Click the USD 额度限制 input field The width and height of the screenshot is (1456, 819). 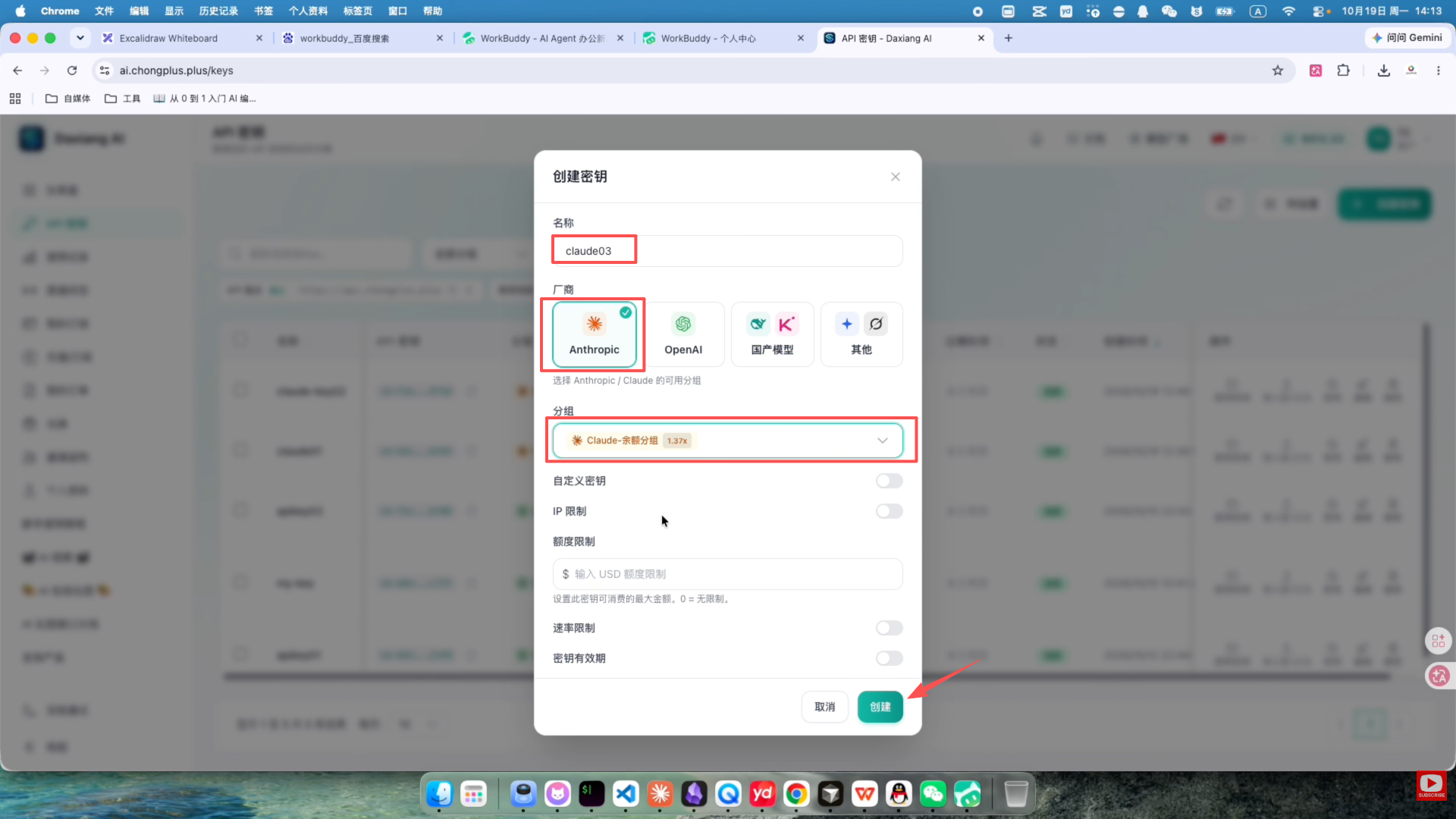click(x=727, y=574)
